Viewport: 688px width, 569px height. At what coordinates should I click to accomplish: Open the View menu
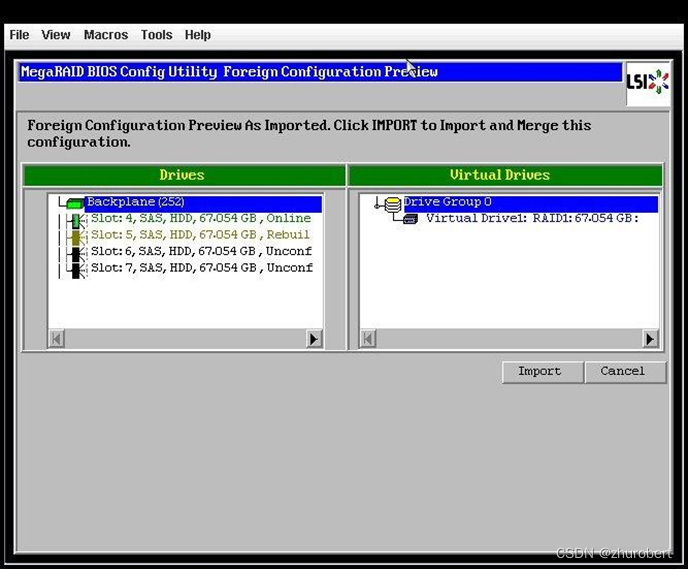coord(56,35)
